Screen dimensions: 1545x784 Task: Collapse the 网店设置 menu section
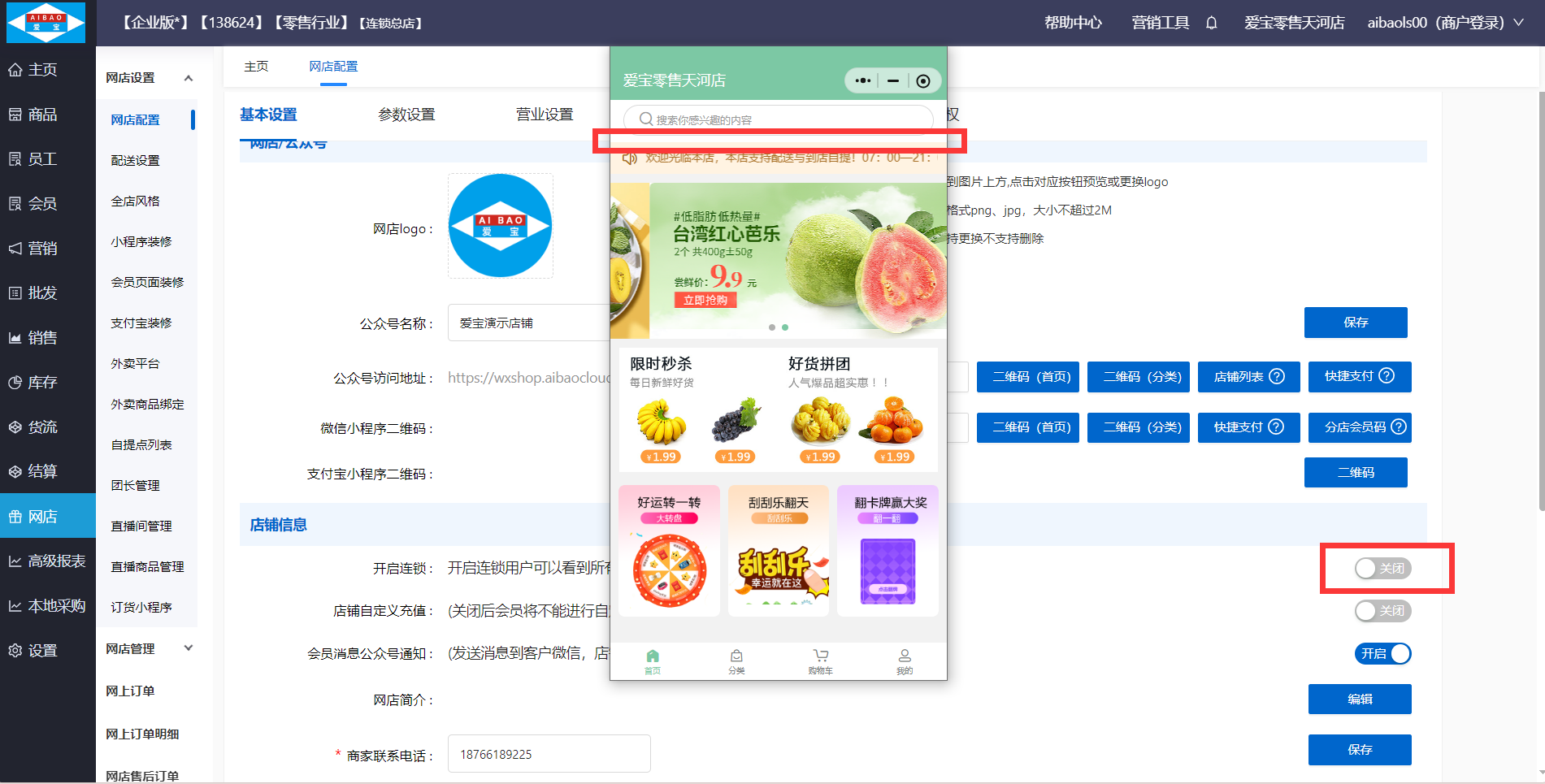(189, 78)
